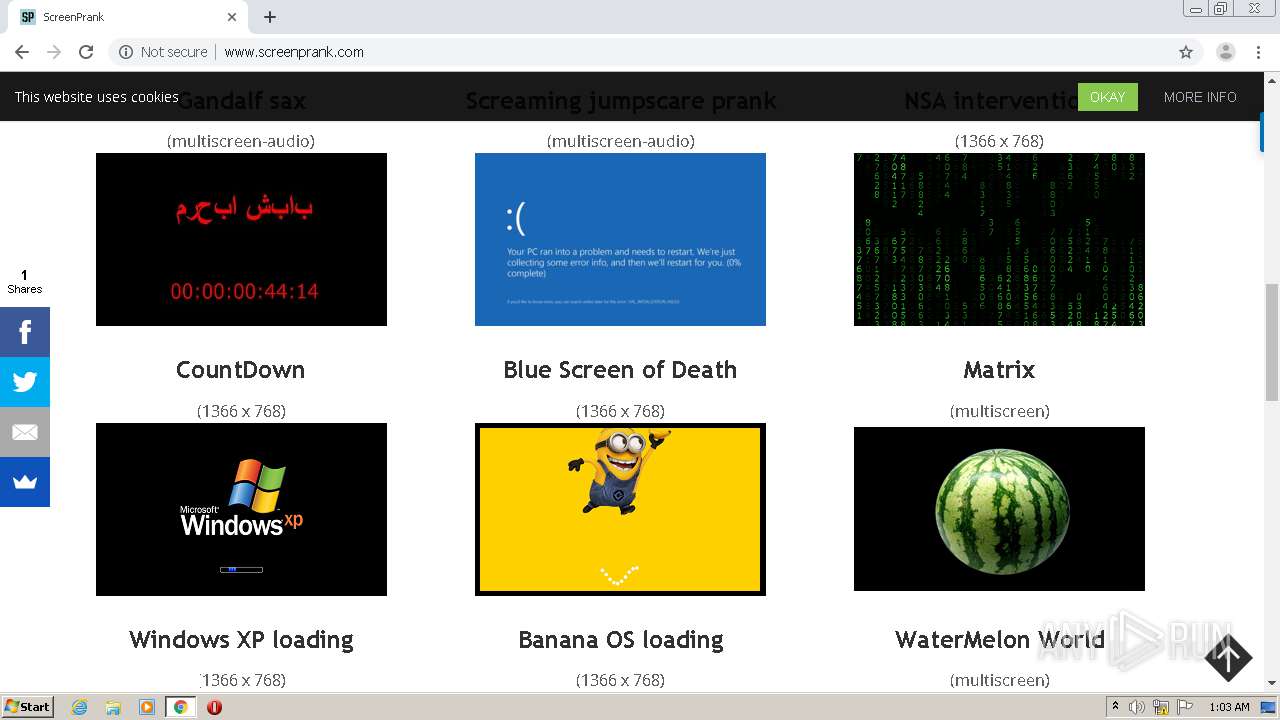The width and height of the screenshot is (1280, 720).
Task: Open the Action Center flag icon
Action: pos(1184,707)
